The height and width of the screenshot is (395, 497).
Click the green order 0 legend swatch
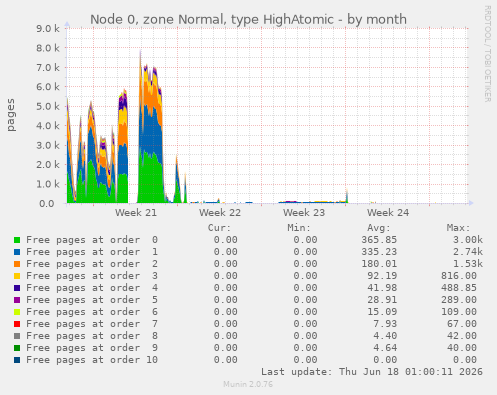(17, 240)
